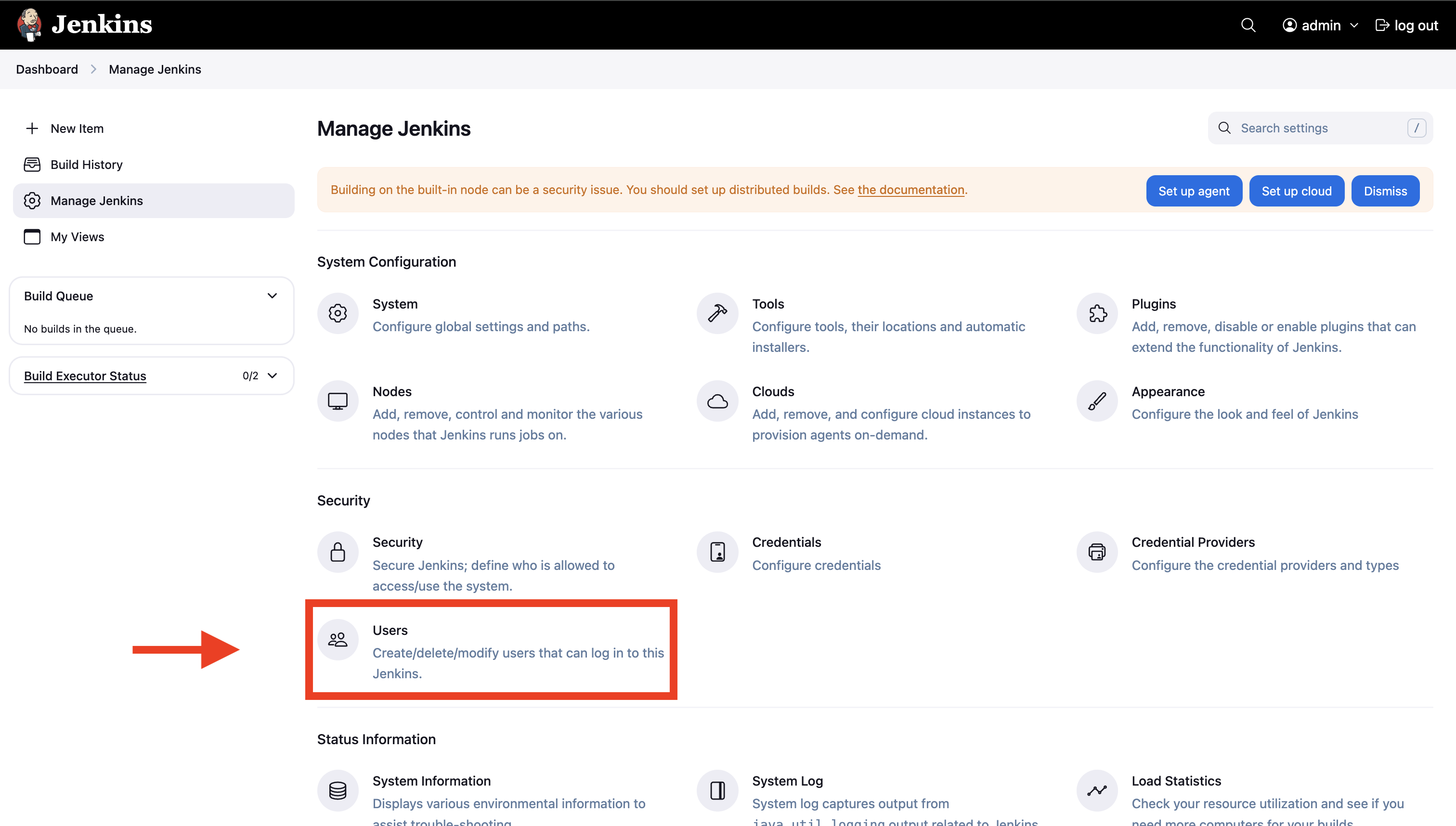Select New Item in sidebar
Image resolution: width=1456 pixels, height=826 pixels.
[x=153, y=128]
